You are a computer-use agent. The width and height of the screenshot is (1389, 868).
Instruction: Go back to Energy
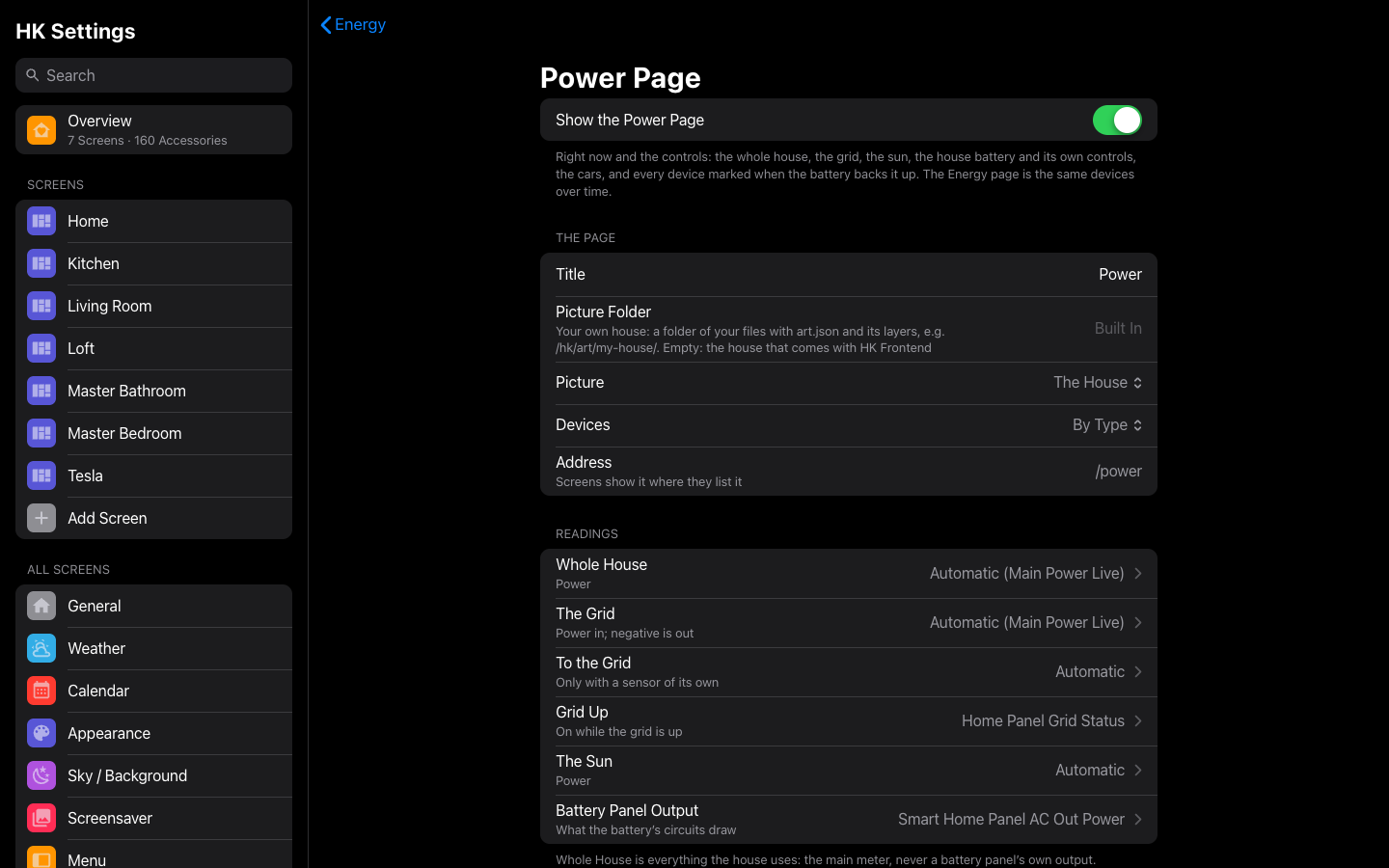pyautogui.click(x=353, y=25)
